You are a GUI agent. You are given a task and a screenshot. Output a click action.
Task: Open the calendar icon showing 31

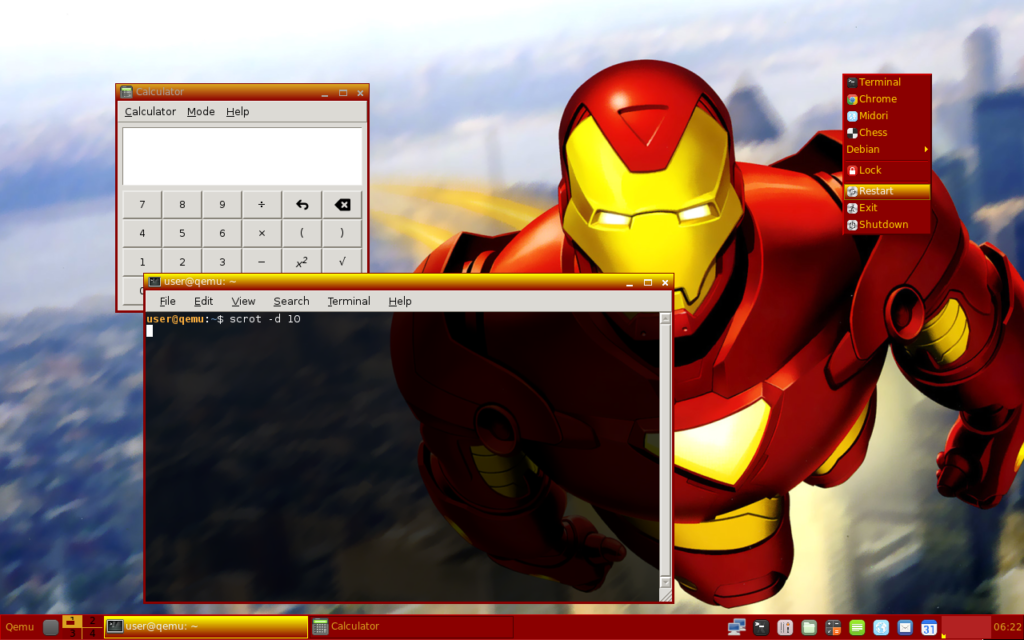coord(929,627)
